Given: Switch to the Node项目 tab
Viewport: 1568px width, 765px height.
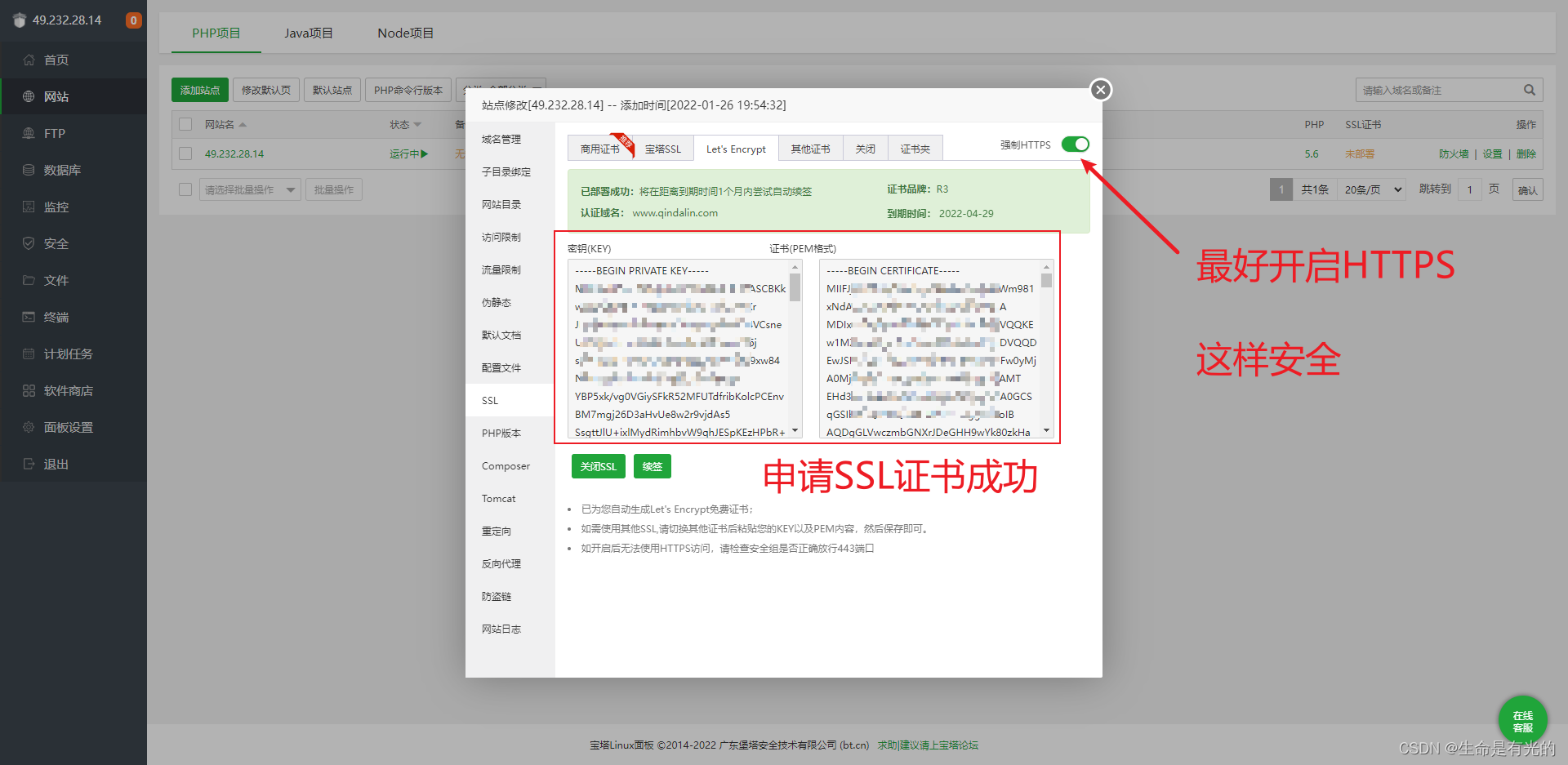Looking at the screenshot, I should point(405,33).
